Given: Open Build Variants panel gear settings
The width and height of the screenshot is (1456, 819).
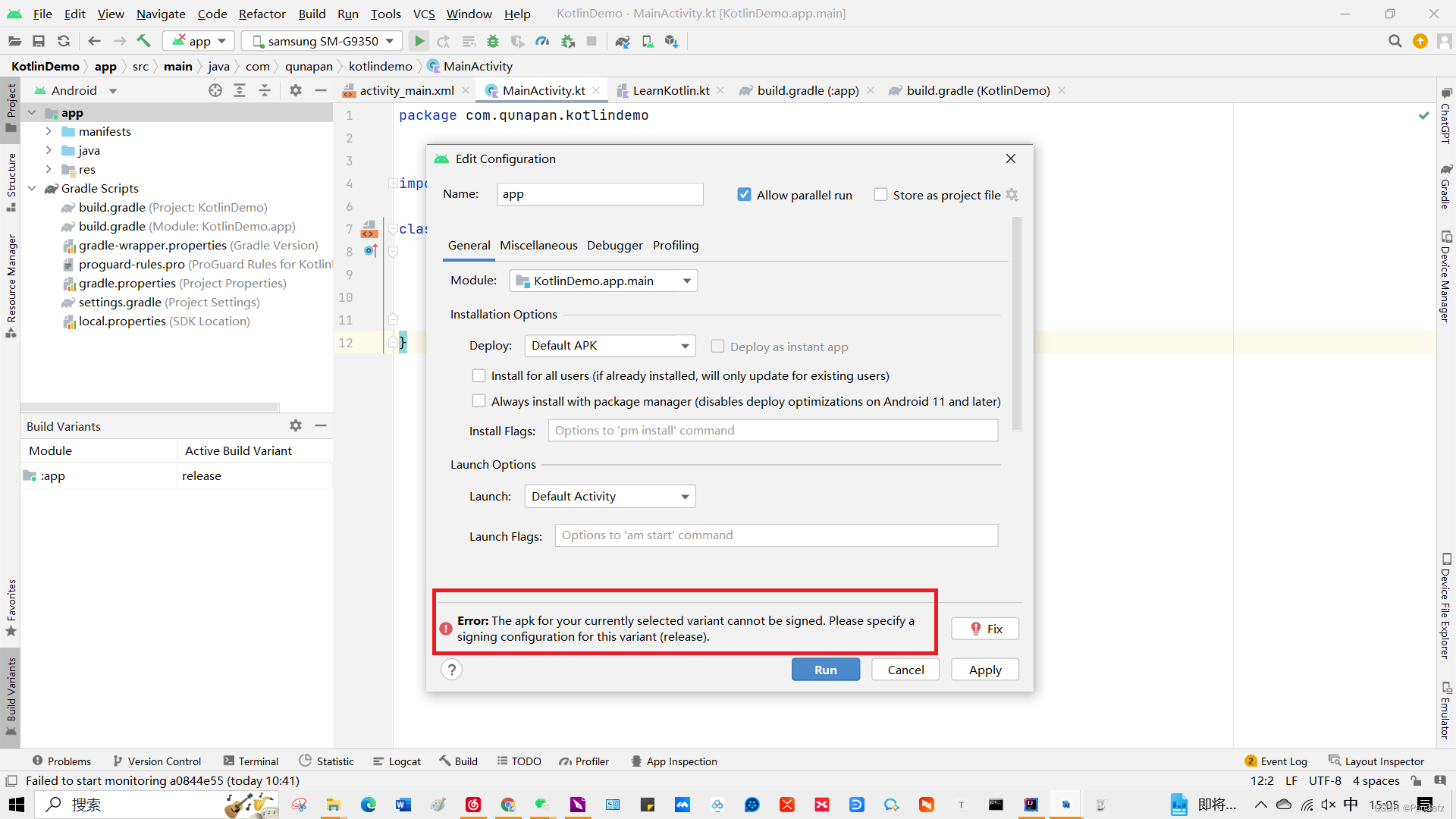Looking at the screenshot, I should pyautogui.click(x=296, y=425).
